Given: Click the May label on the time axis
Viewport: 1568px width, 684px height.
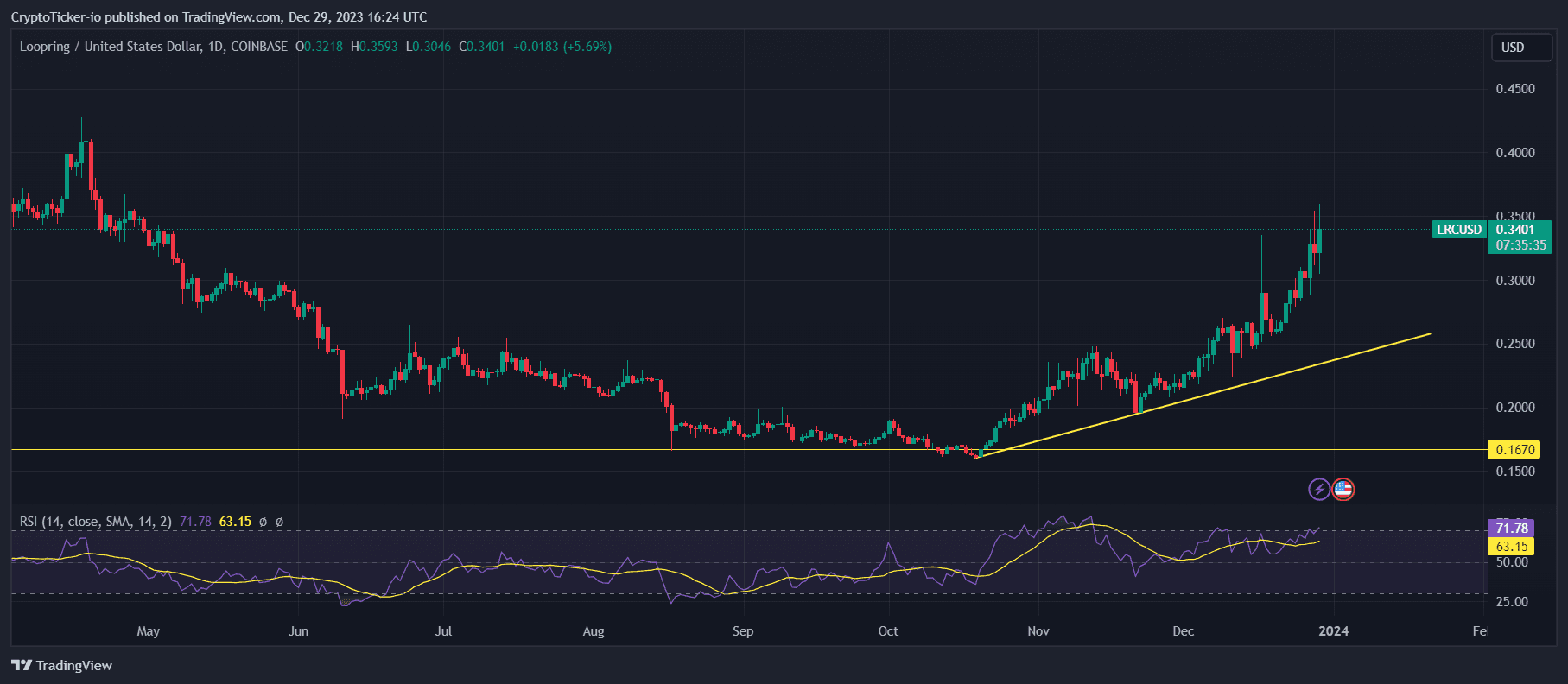Looking at the screenshot, I should tap(148, 631).
